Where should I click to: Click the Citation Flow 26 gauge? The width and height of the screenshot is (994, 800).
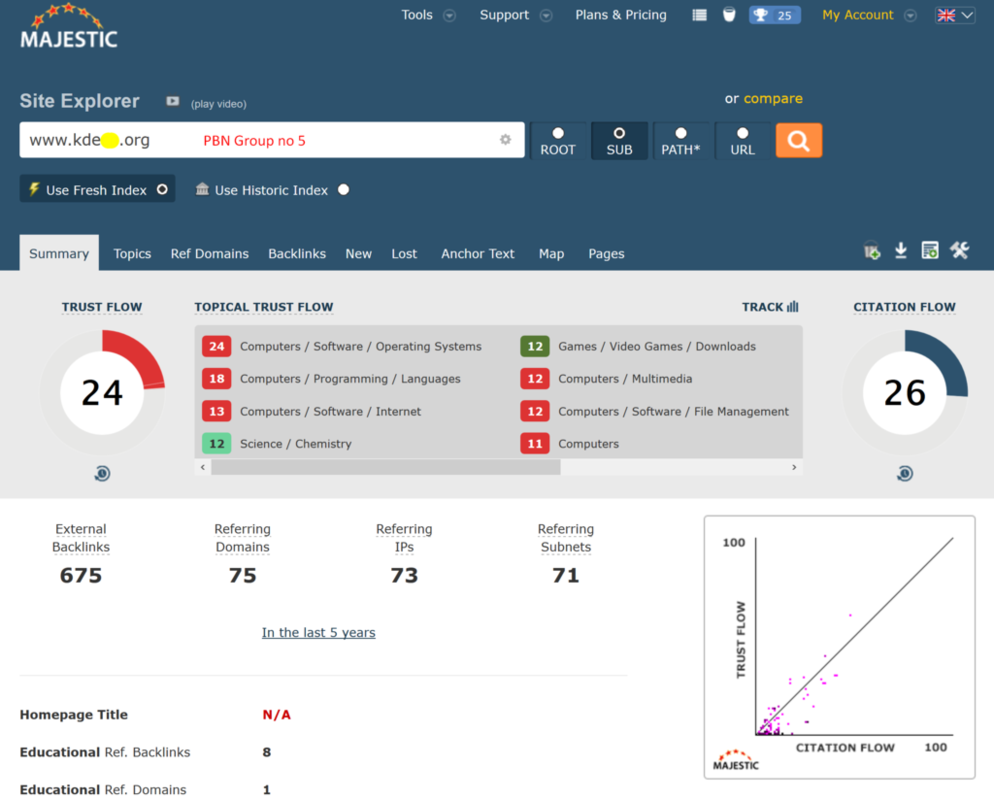tap(905, 392)
